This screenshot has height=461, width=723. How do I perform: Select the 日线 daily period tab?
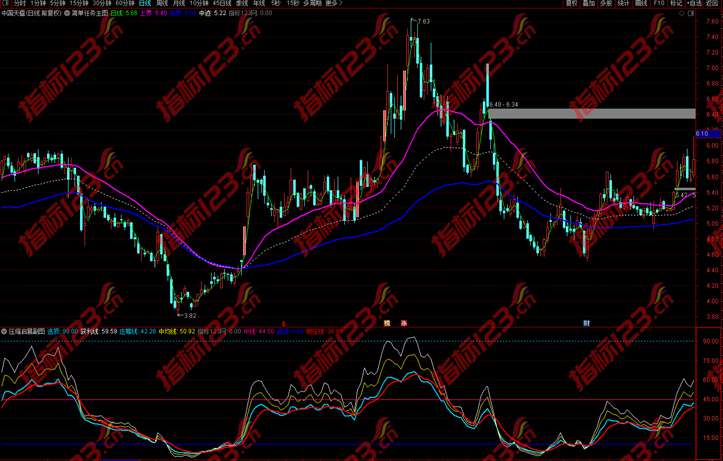point(143,4)
